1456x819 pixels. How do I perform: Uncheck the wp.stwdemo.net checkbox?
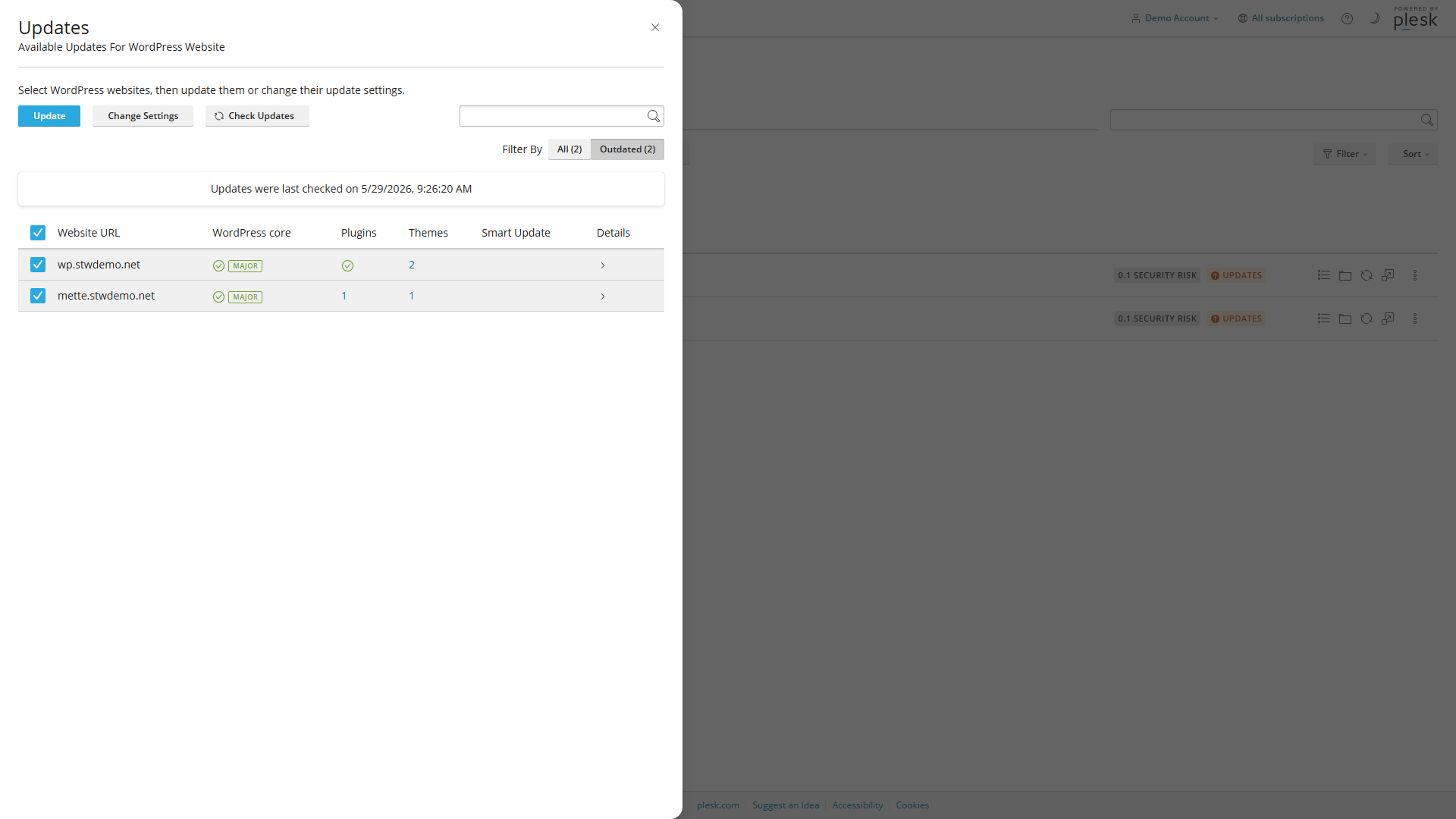[x=38, y=265]
